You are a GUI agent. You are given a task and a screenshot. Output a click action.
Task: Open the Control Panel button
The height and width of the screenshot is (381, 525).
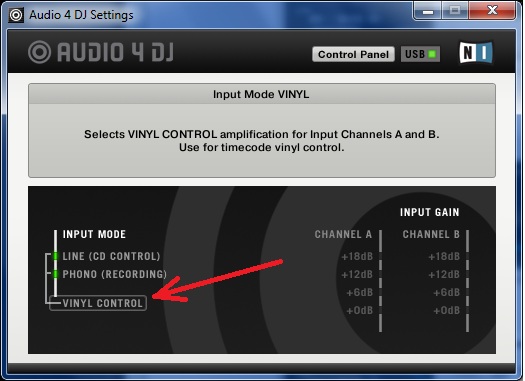[x=353, y=54]
